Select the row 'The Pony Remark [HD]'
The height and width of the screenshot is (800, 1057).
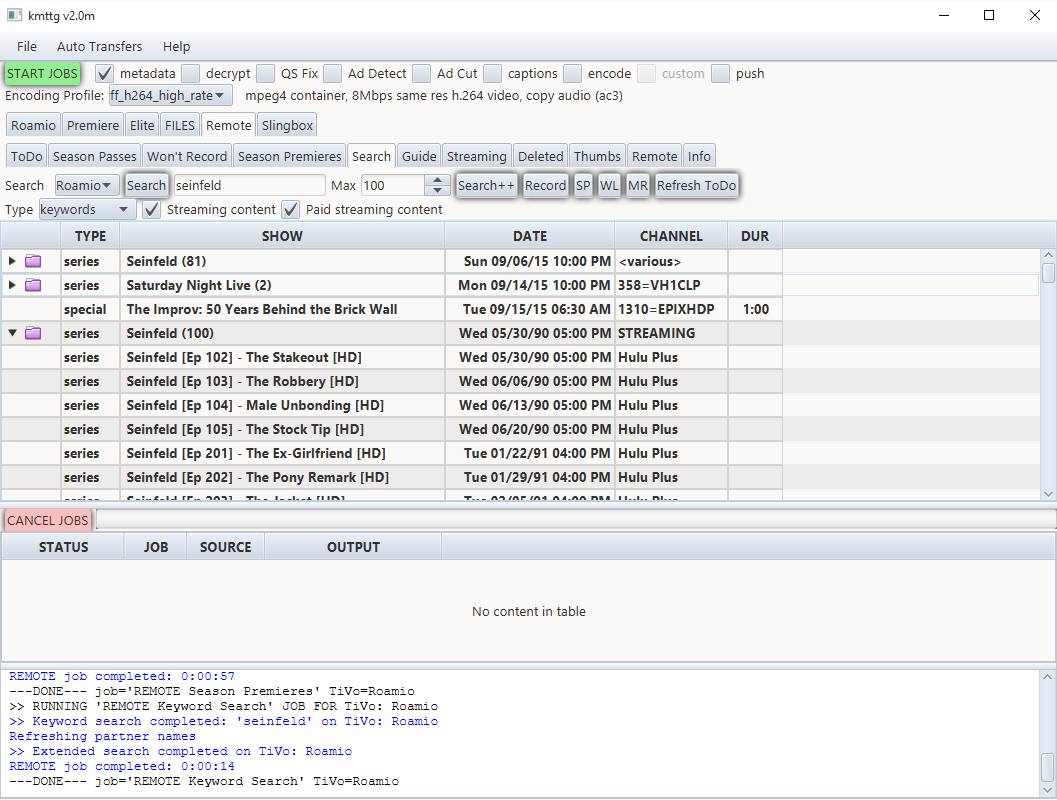click(391, 477)
